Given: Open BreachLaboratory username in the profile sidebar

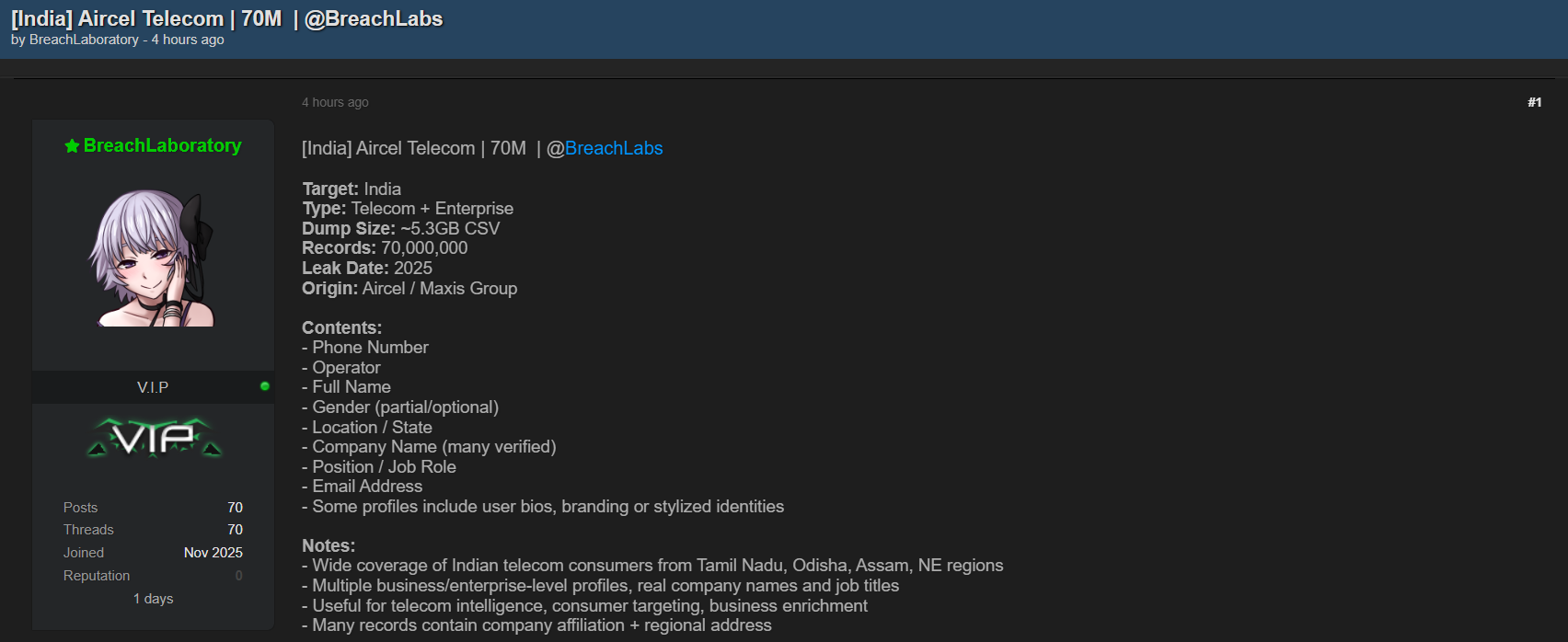Looking at the screenshot, I should [162, 145].
